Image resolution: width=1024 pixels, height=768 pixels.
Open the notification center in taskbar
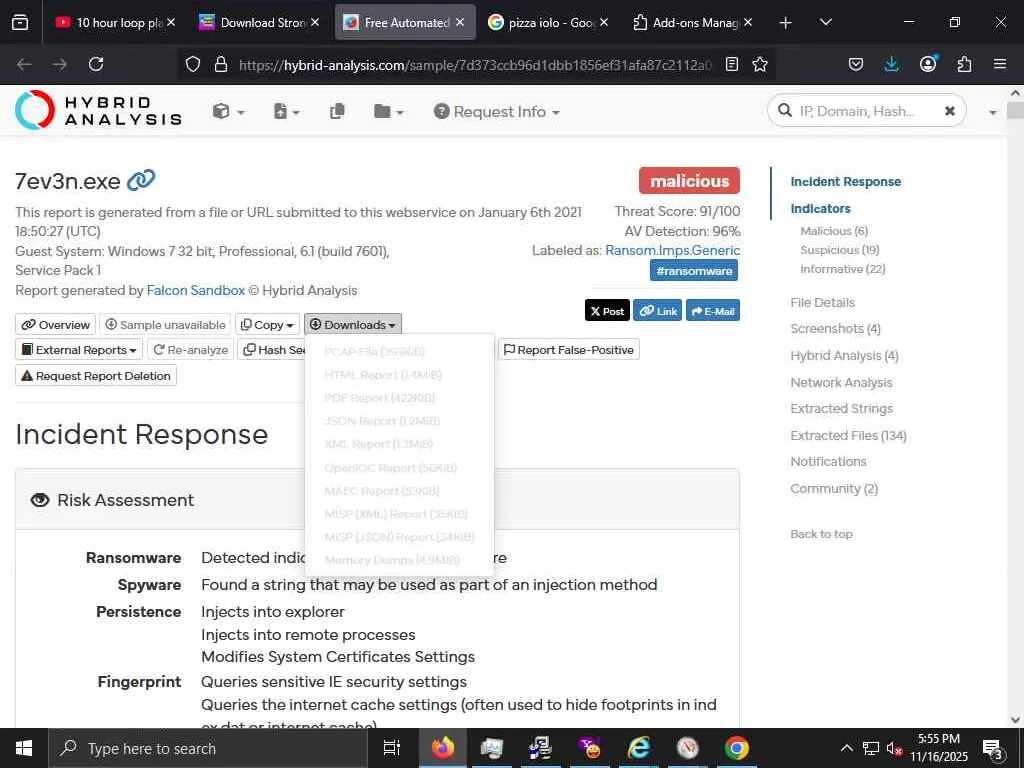point(993,748)
